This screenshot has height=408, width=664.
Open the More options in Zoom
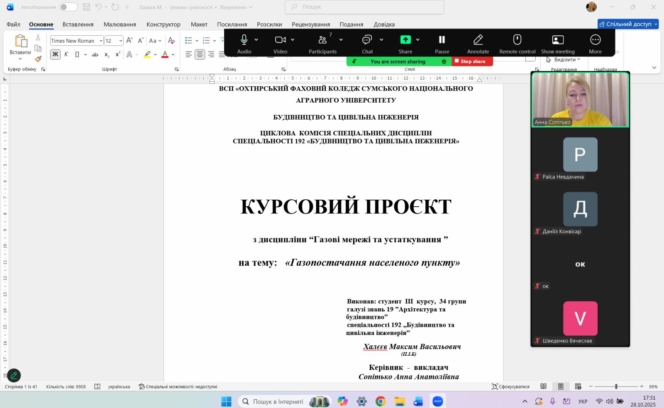[595, 40]
